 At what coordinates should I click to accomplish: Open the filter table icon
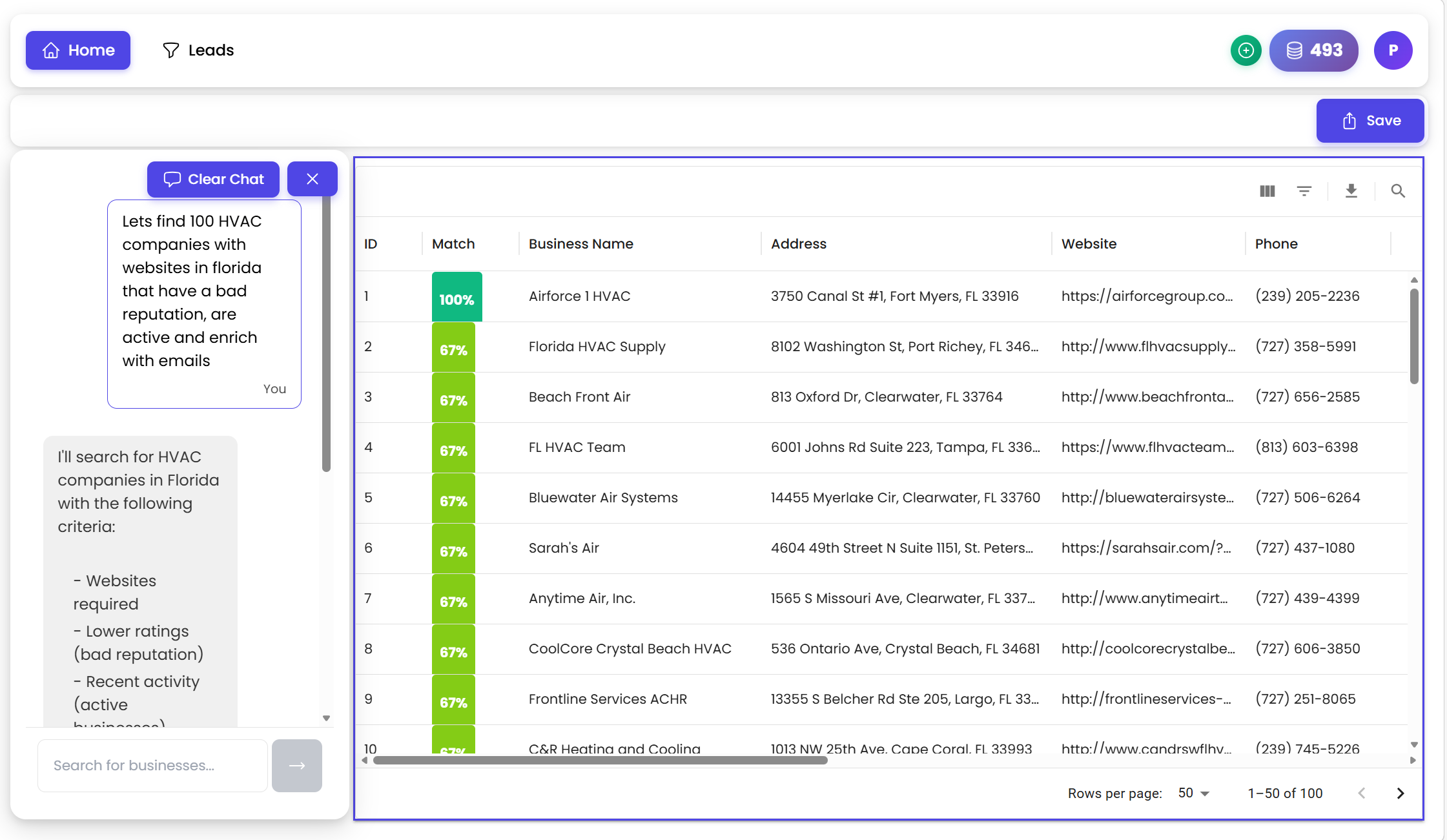(1304, 191)
